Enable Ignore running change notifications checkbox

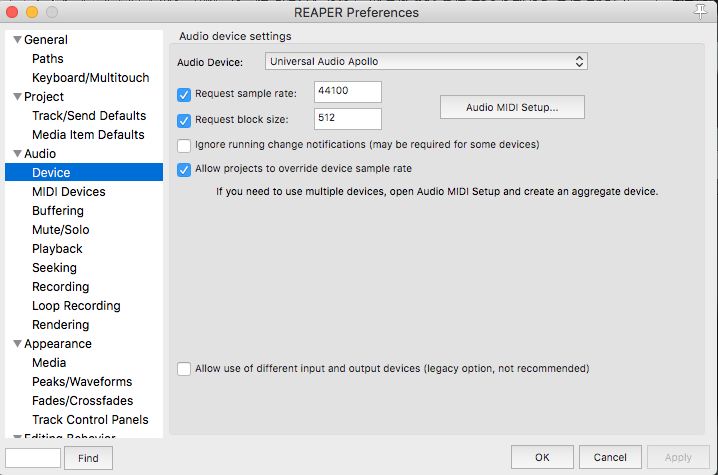pos(184,145)
